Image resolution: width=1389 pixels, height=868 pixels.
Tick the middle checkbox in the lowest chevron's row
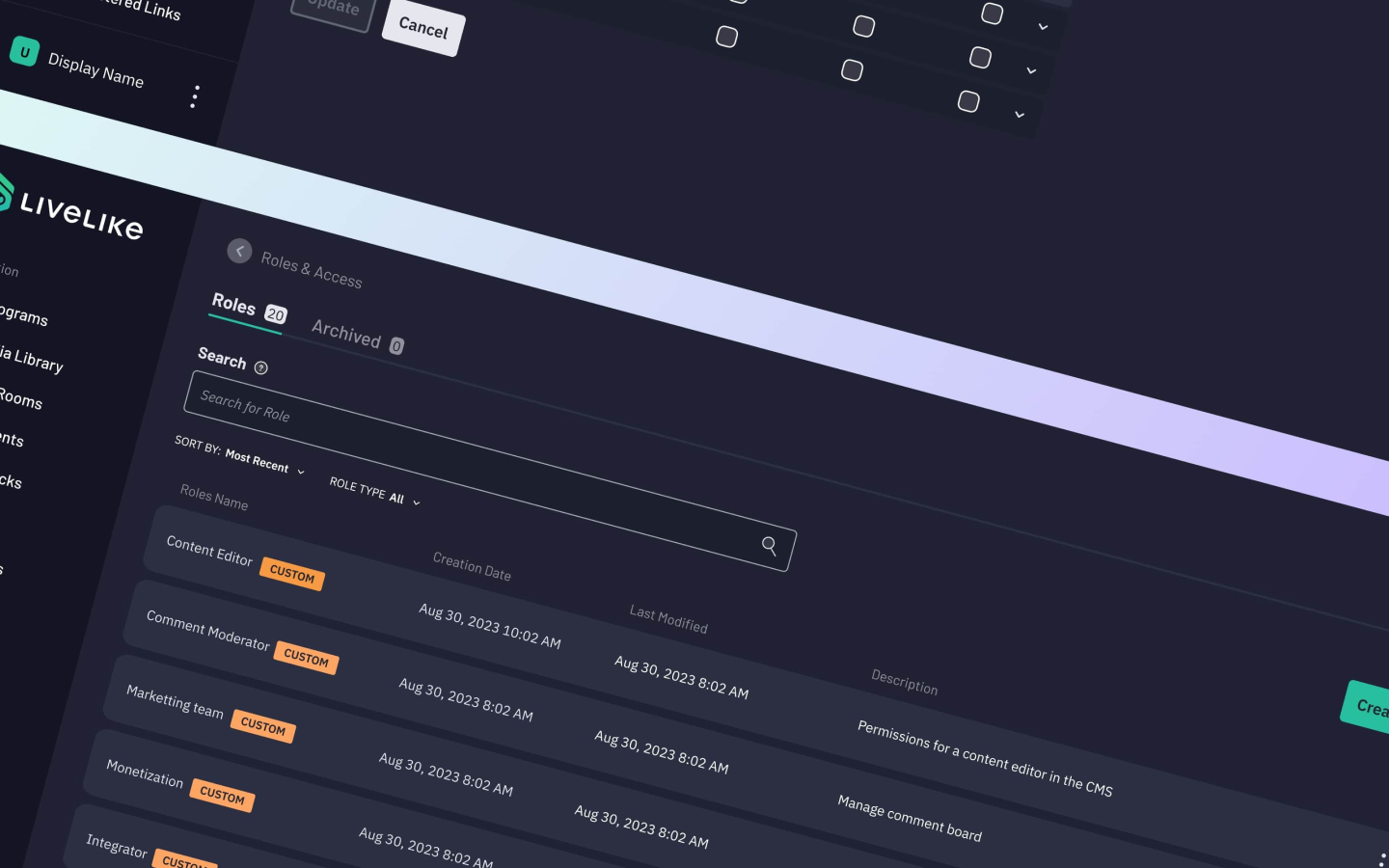[x=852, y=70]
